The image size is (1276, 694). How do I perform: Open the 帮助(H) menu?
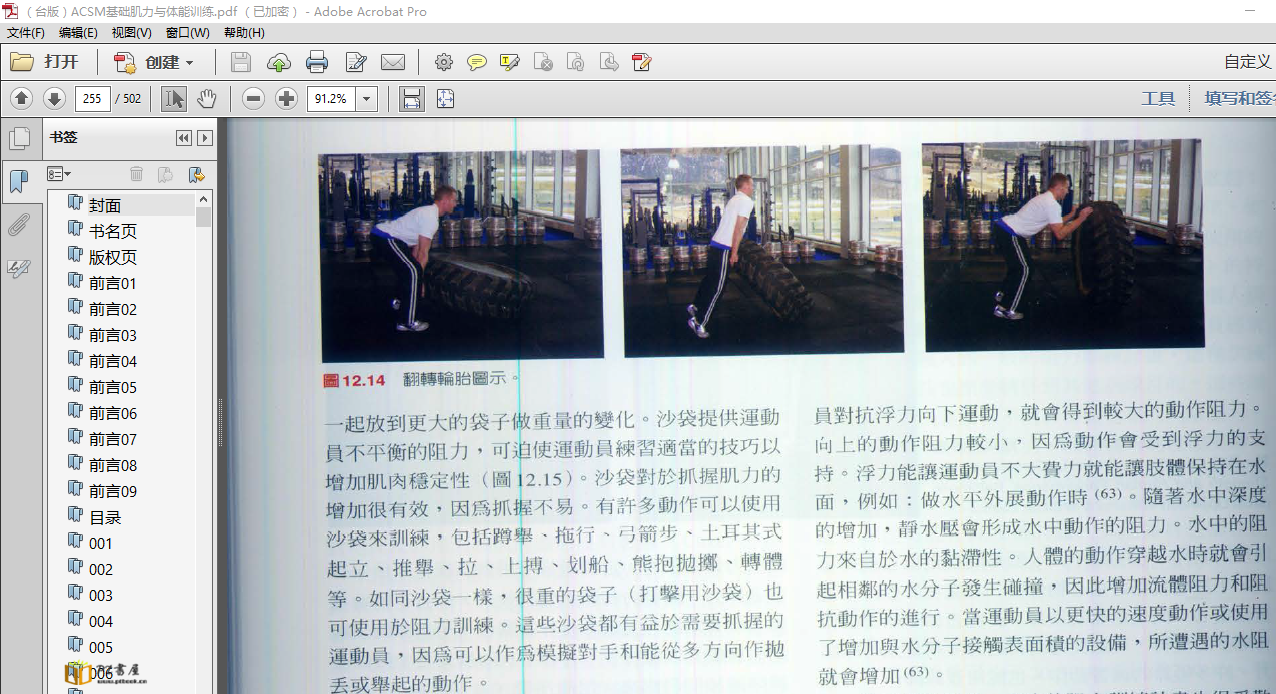click(244, 33)
